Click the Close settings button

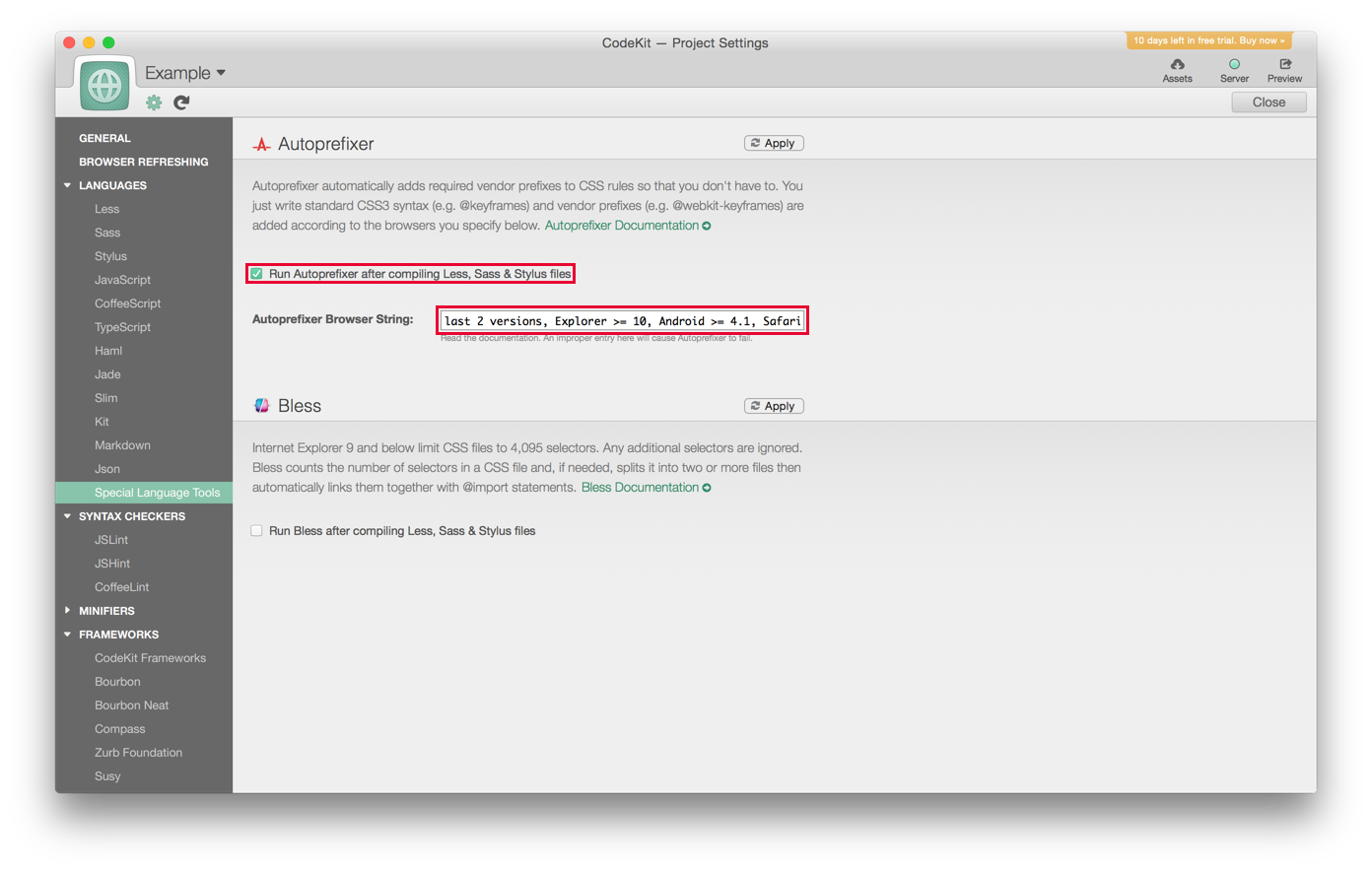pos(1269,102)
